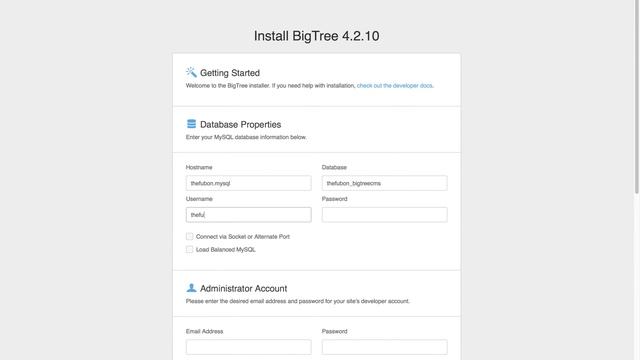Click the Administrator Account heading
640x360 pixels.
click(244, 289)
